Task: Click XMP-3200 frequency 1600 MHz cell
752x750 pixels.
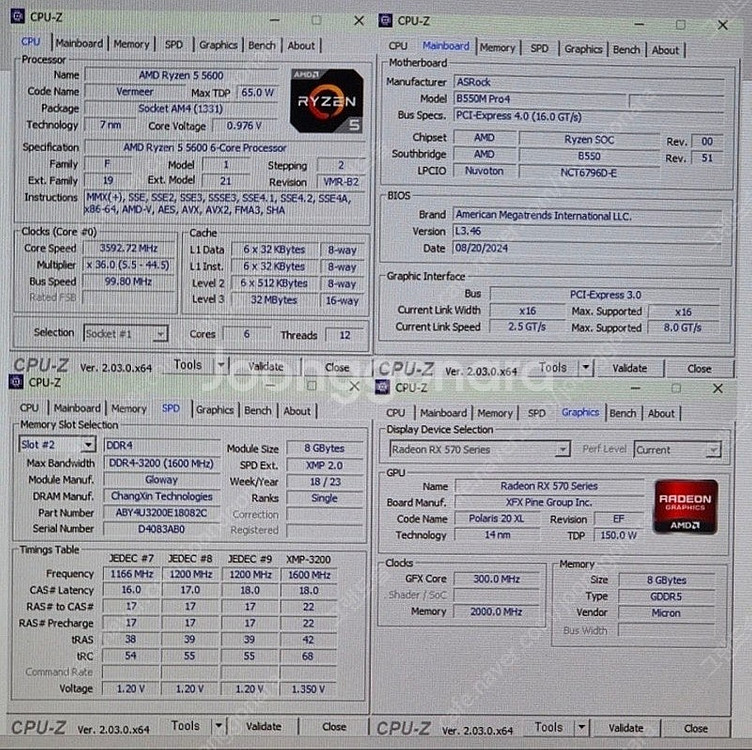Action: point(309,574)
